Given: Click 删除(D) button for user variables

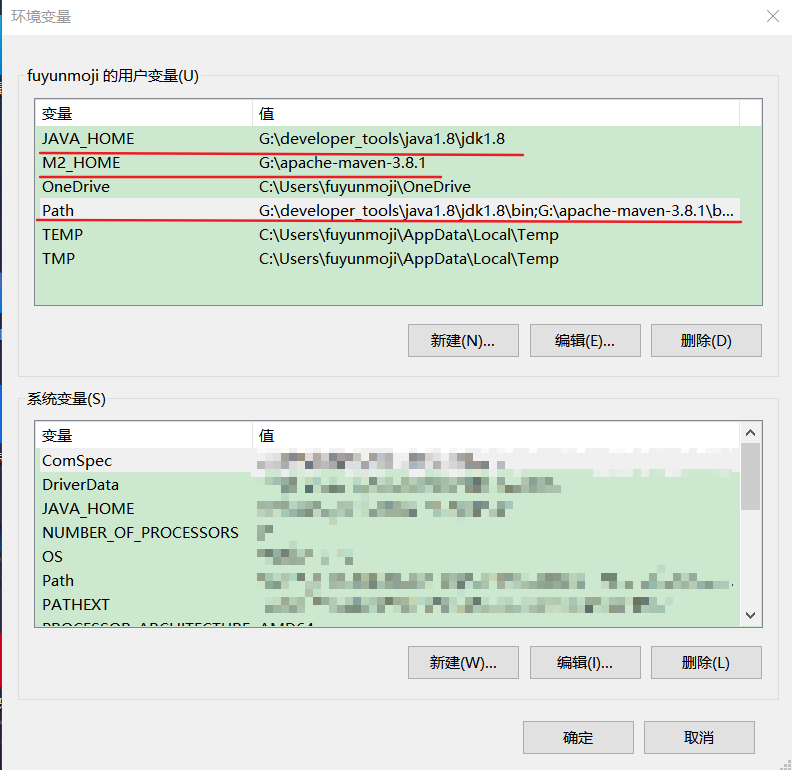Looking at the screenshot, I should tap(706, 341).
